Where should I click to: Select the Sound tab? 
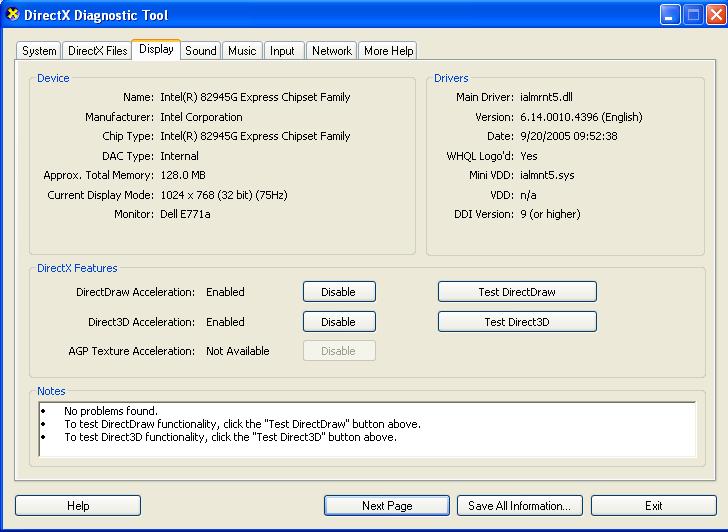pyautogui.click(x=200, y=51)
